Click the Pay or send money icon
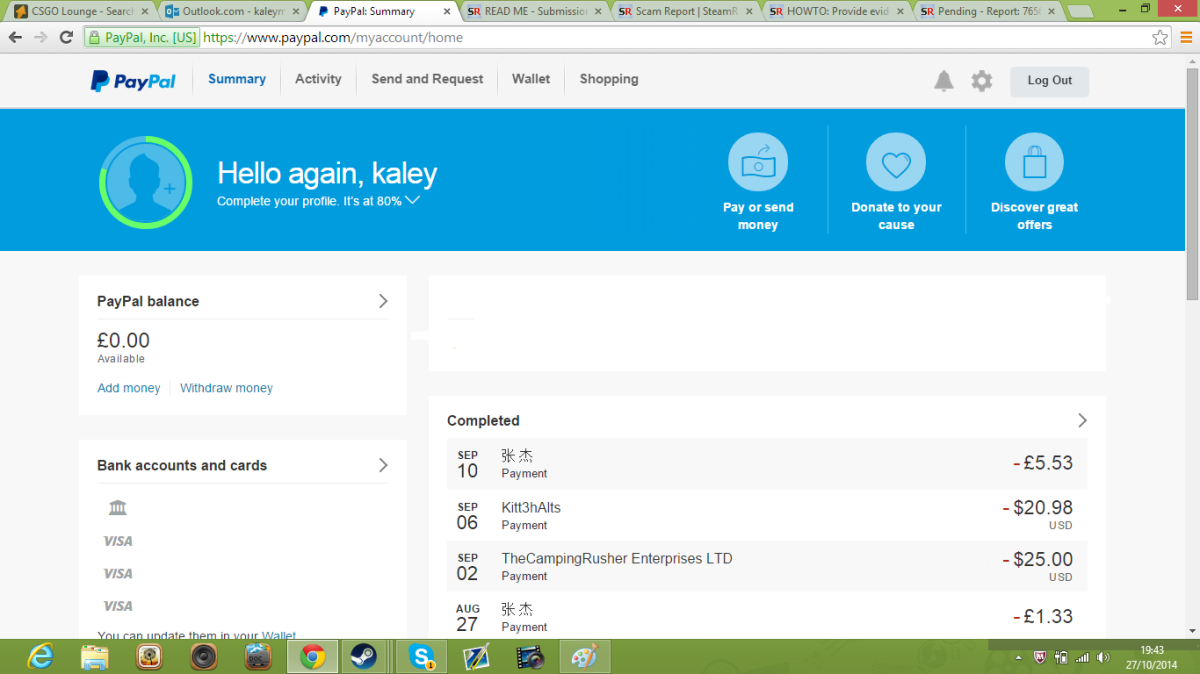 click(x=758, y=162)
